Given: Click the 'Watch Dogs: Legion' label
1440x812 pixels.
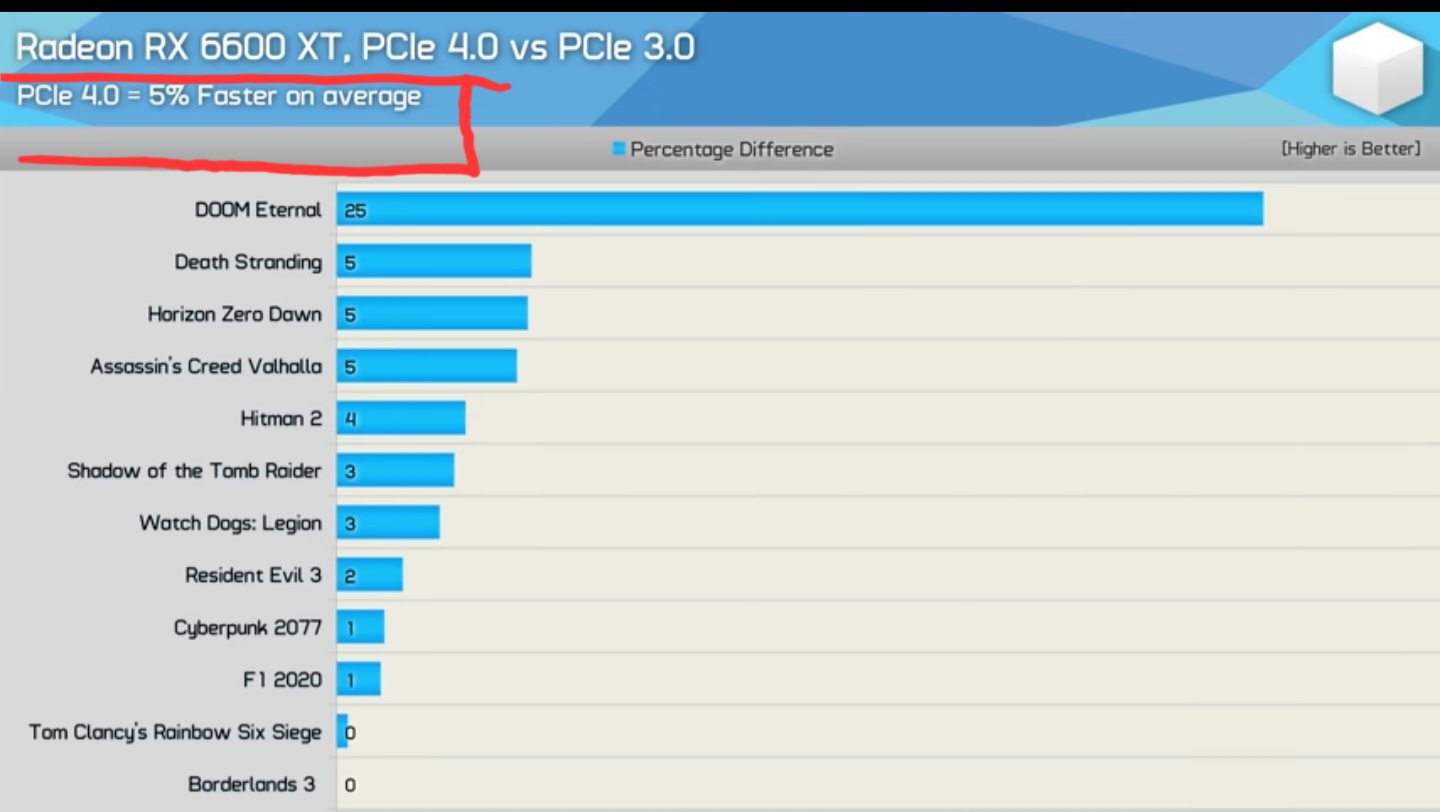Looking at the screenshot, I should [230, 523].
